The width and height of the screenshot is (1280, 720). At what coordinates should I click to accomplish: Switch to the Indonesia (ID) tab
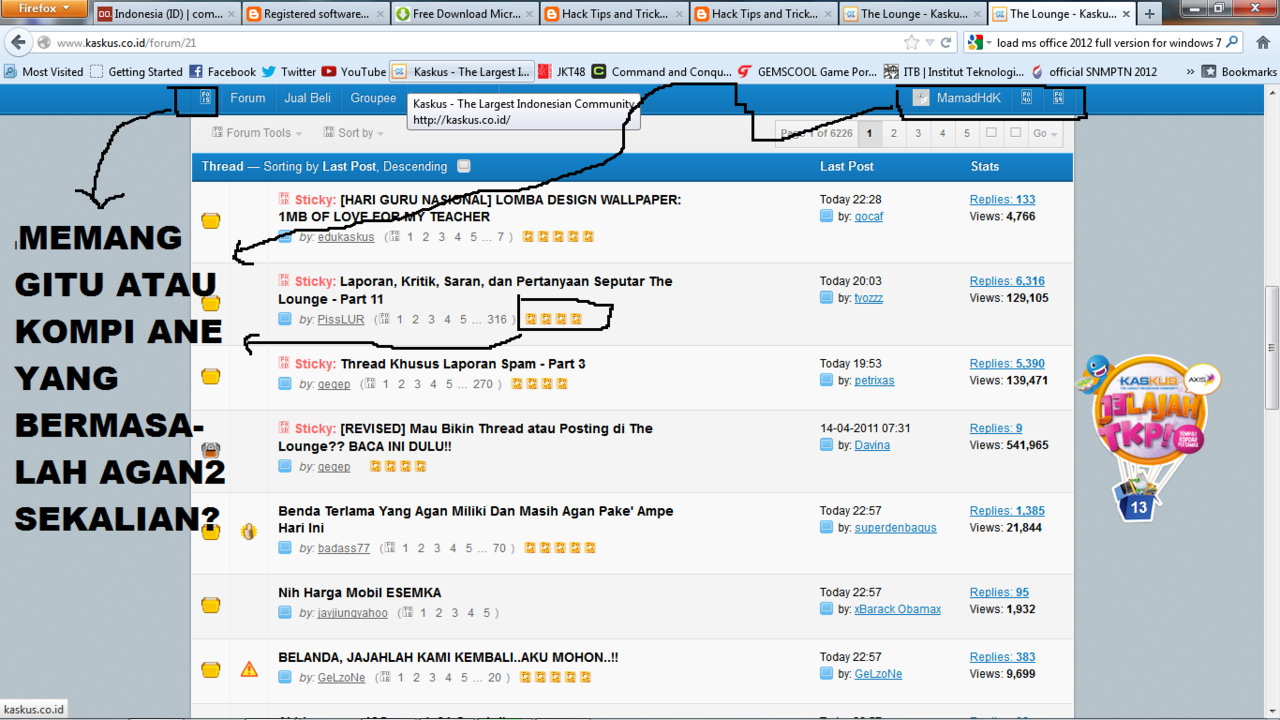tap(166, 14)
